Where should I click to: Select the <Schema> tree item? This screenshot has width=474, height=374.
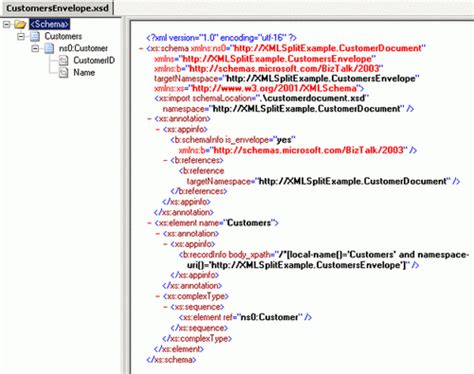point(49,24)
